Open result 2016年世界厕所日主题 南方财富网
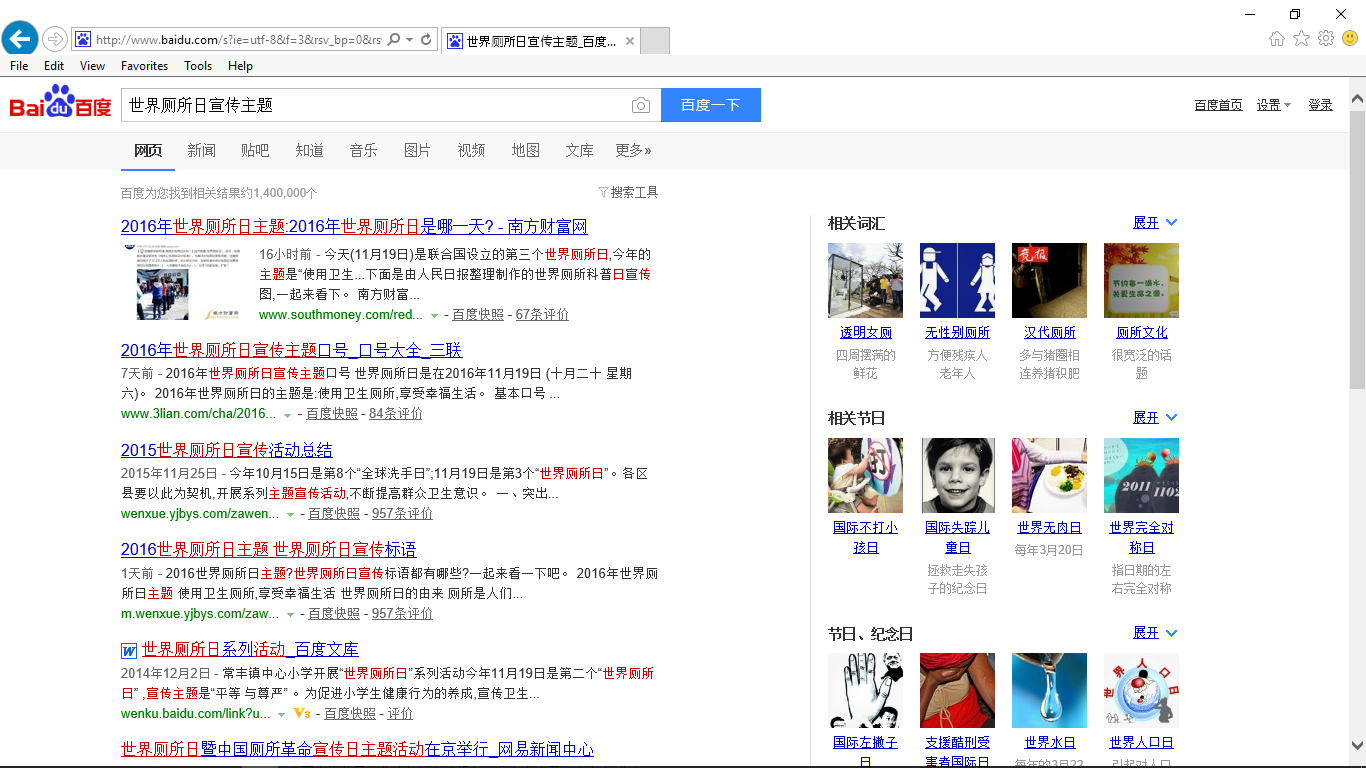1366x768 pixels. tap(354, 226)
